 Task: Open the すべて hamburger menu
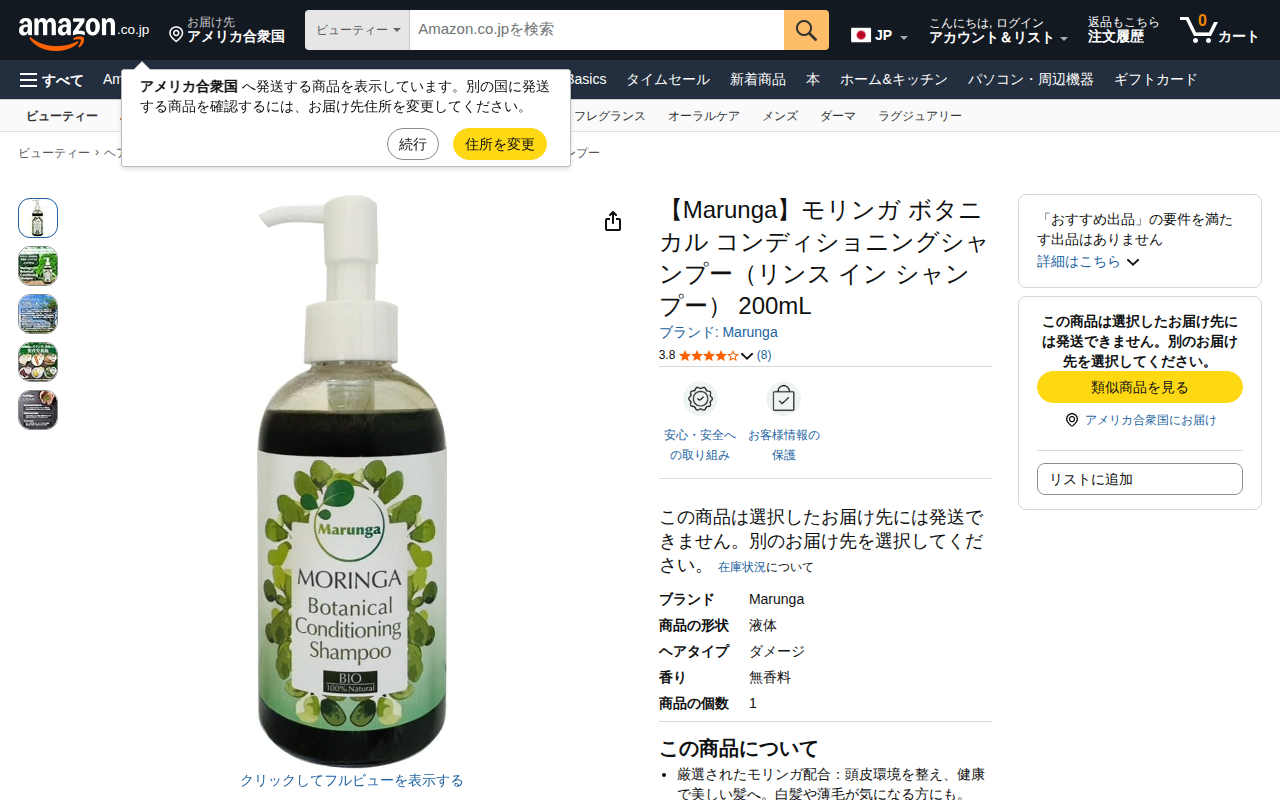[x=51, y=80]
